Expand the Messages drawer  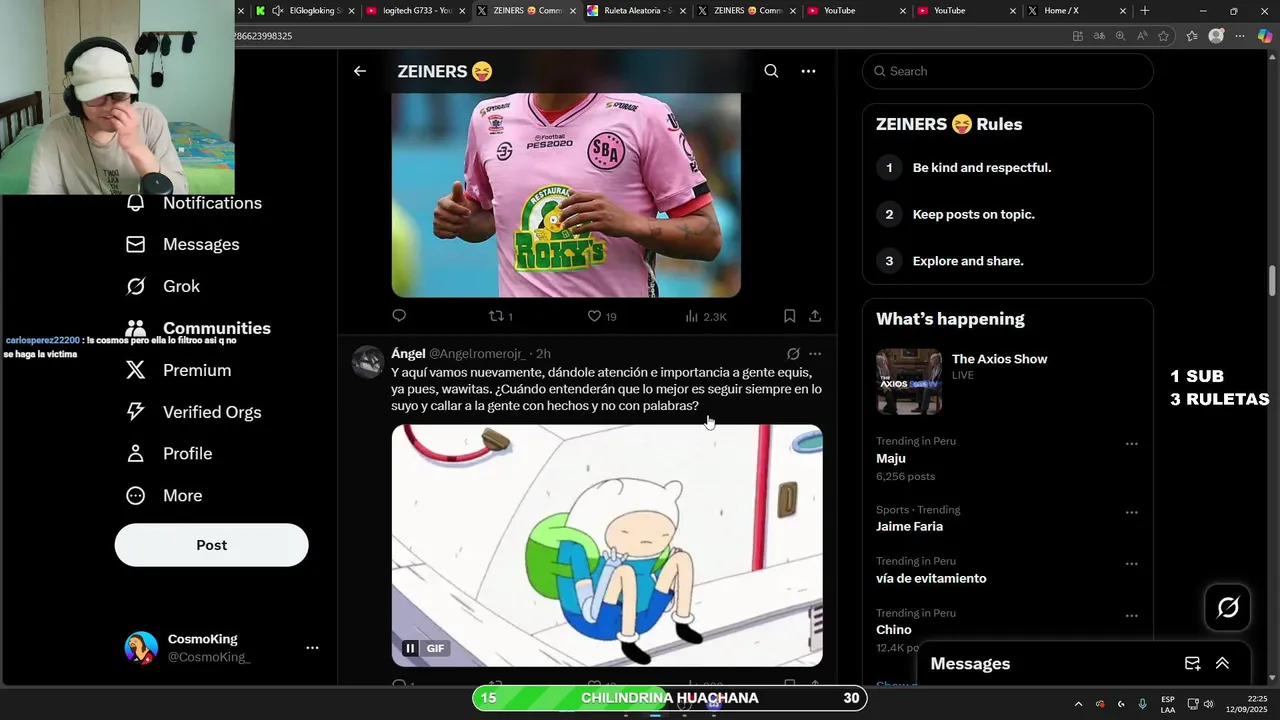pos(1222,664)
